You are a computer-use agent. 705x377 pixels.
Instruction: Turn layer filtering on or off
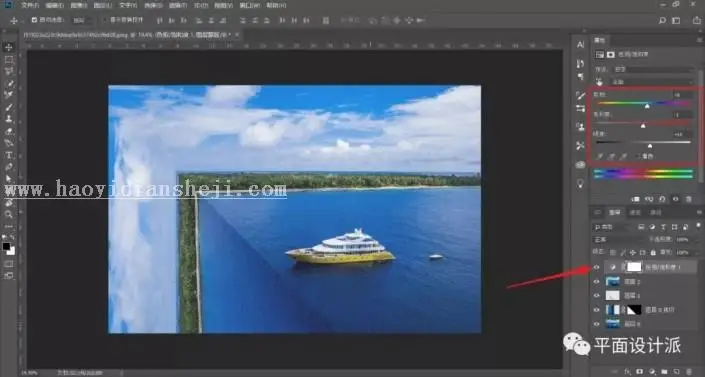698,225
